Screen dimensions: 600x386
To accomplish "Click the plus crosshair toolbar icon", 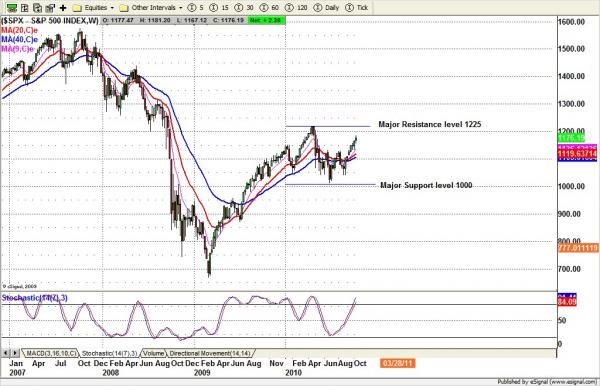I will [x=63, y=8].
